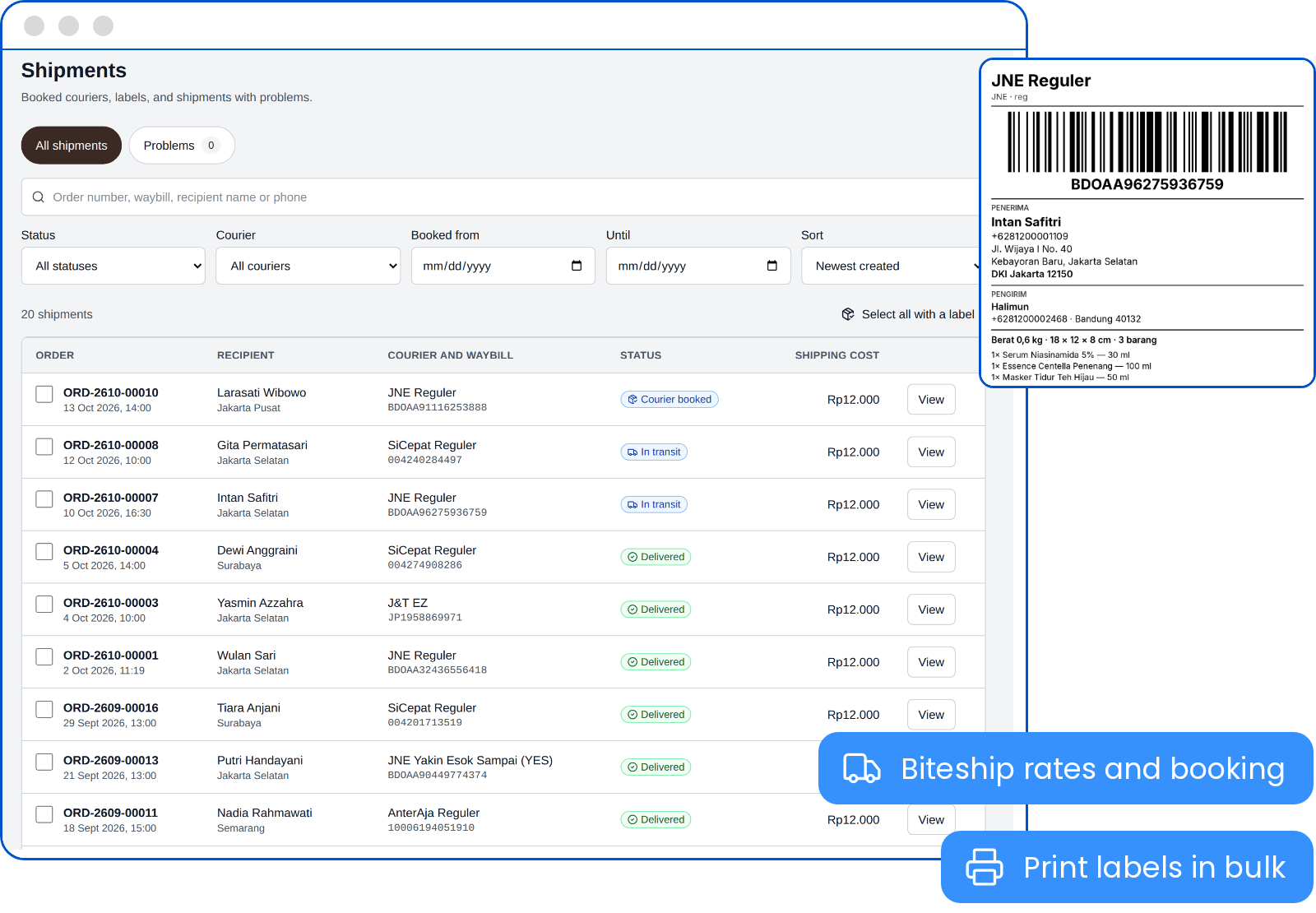Image resolution: width=1316 pixels, height=913 pixels.
Task: View shipment for Nadia Rahmawati
Action: point(931,820)
